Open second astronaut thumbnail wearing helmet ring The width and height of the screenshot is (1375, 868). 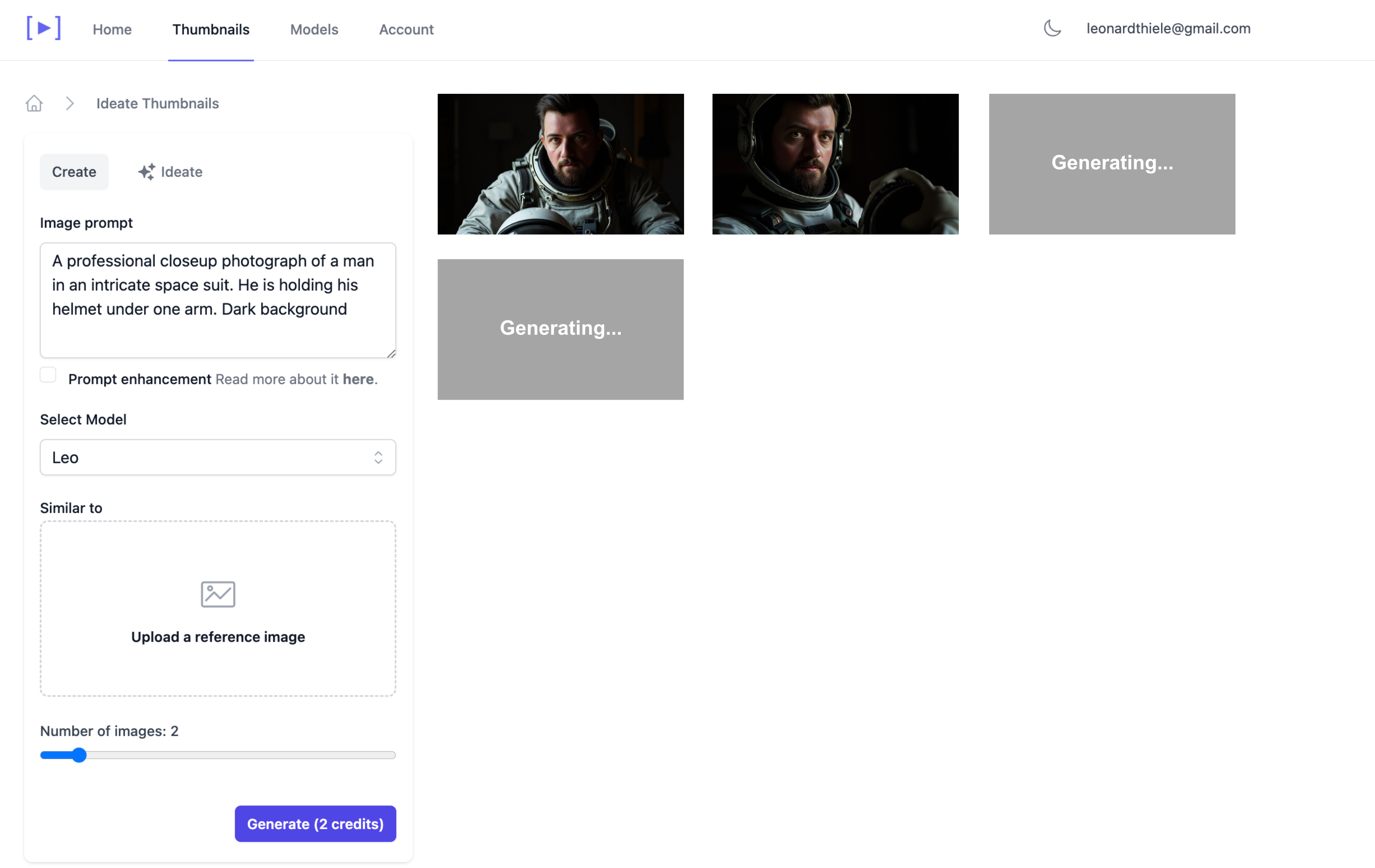click(x=835, y=164)
